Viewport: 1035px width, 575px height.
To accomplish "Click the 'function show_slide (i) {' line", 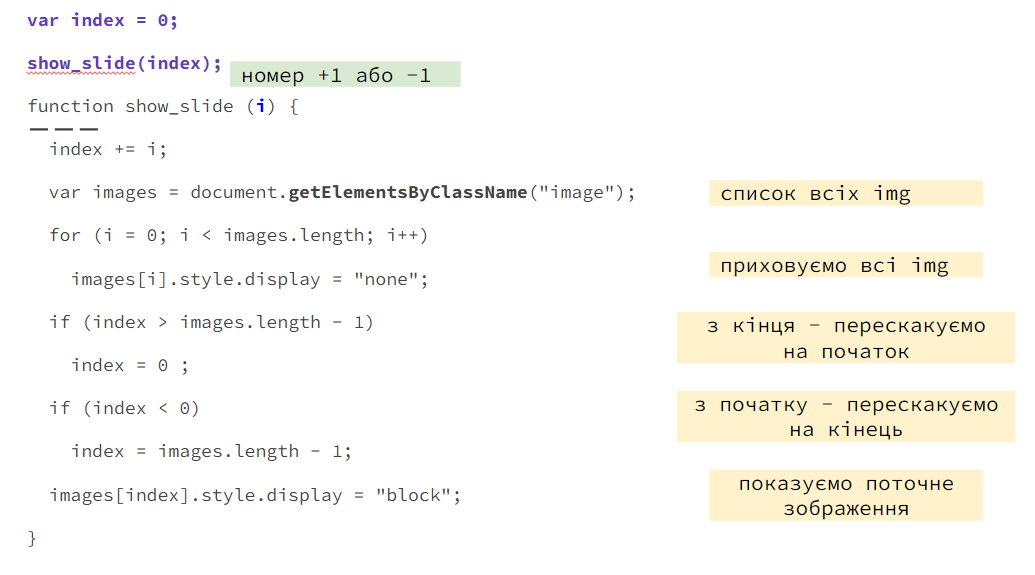I will click(163, 106).
